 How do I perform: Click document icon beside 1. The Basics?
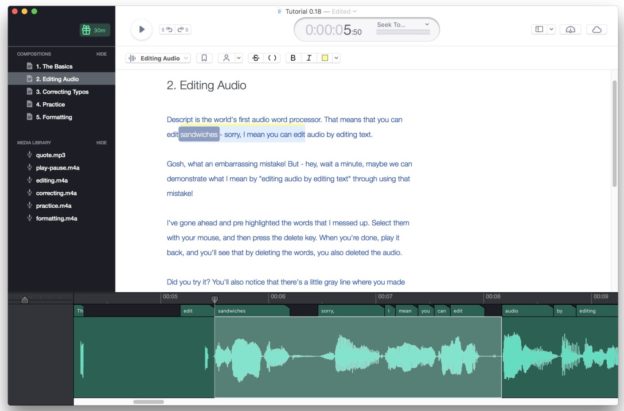[29, 66]
